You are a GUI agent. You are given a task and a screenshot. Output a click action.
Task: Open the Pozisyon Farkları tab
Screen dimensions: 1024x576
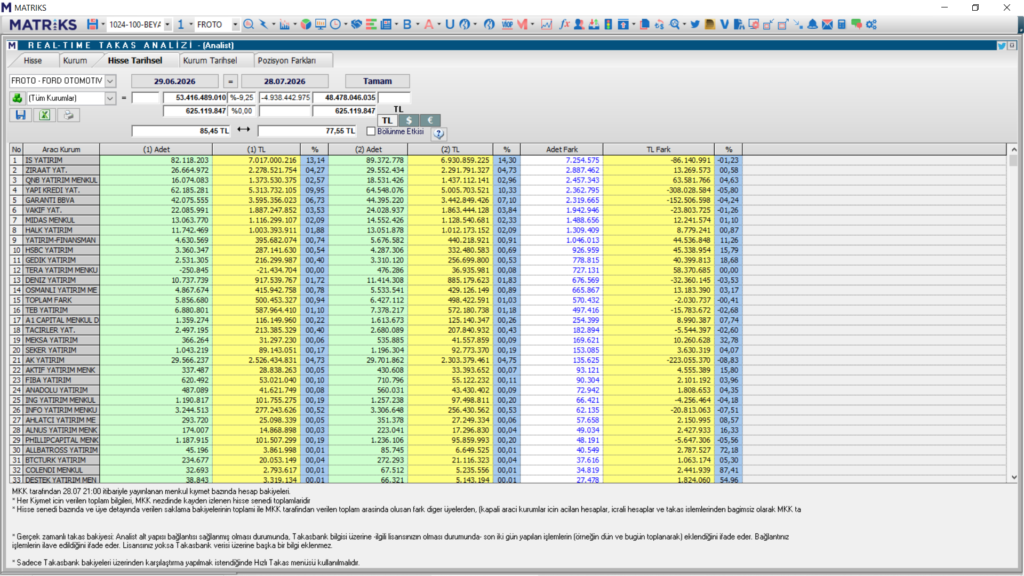click(287, 60)
